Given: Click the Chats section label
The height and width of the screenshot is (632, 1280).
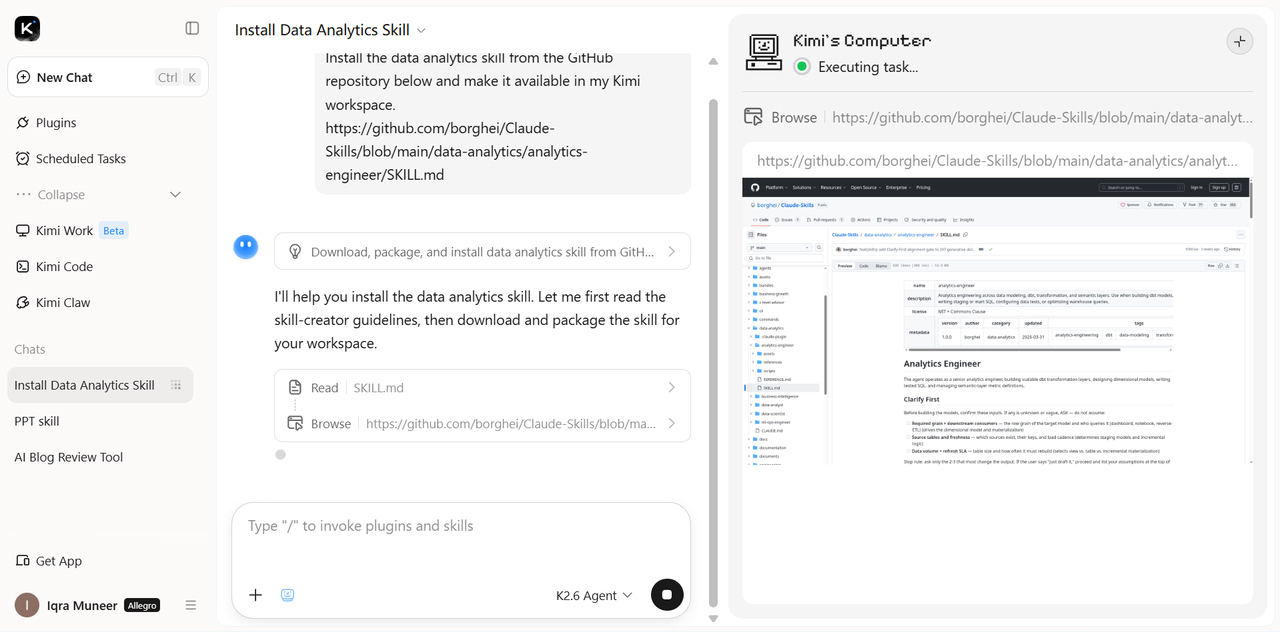Looking at the screenshot, I should point(30,349).
